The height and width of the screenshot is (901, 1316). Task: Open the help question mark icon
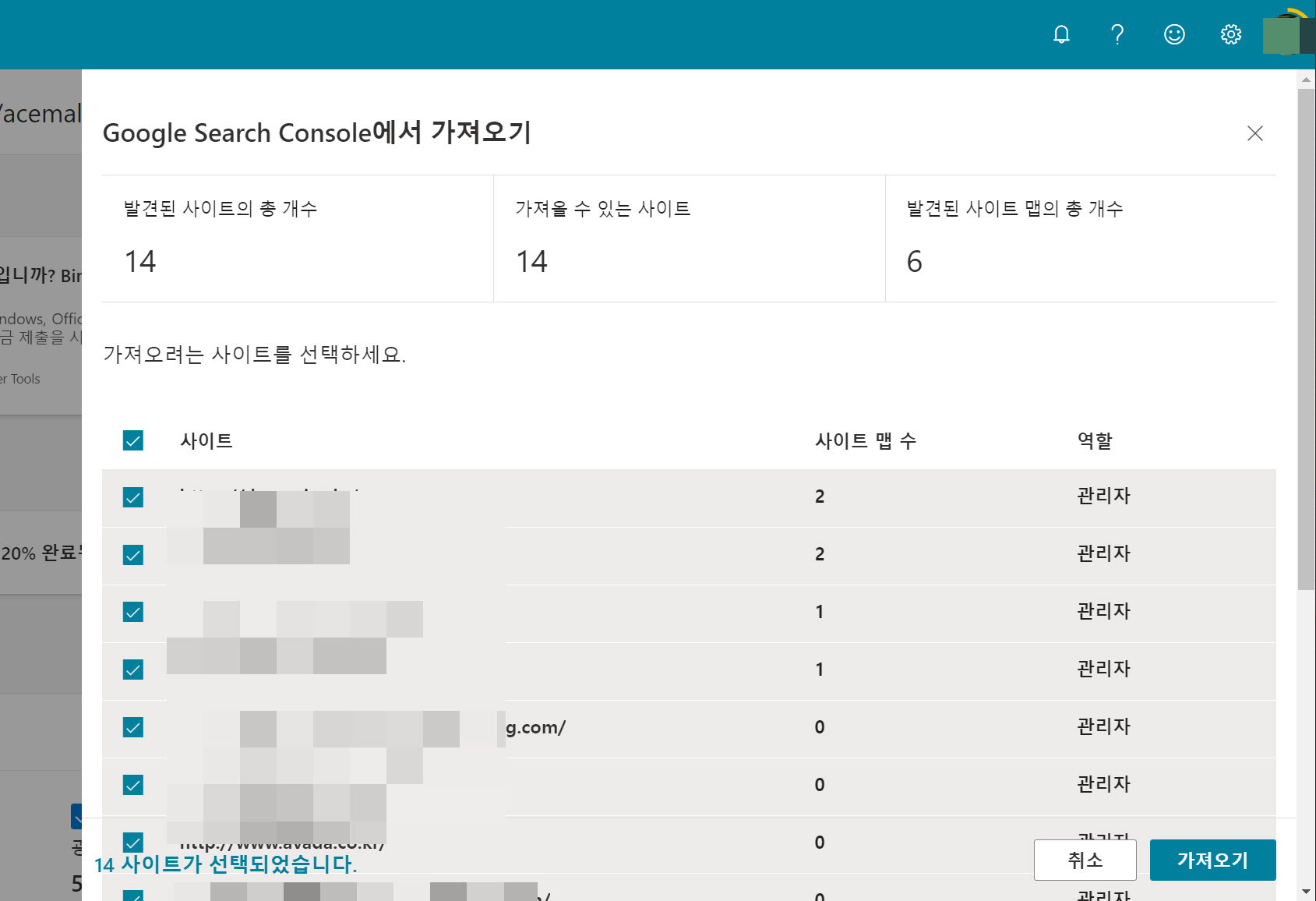[x=1117, y=34]
